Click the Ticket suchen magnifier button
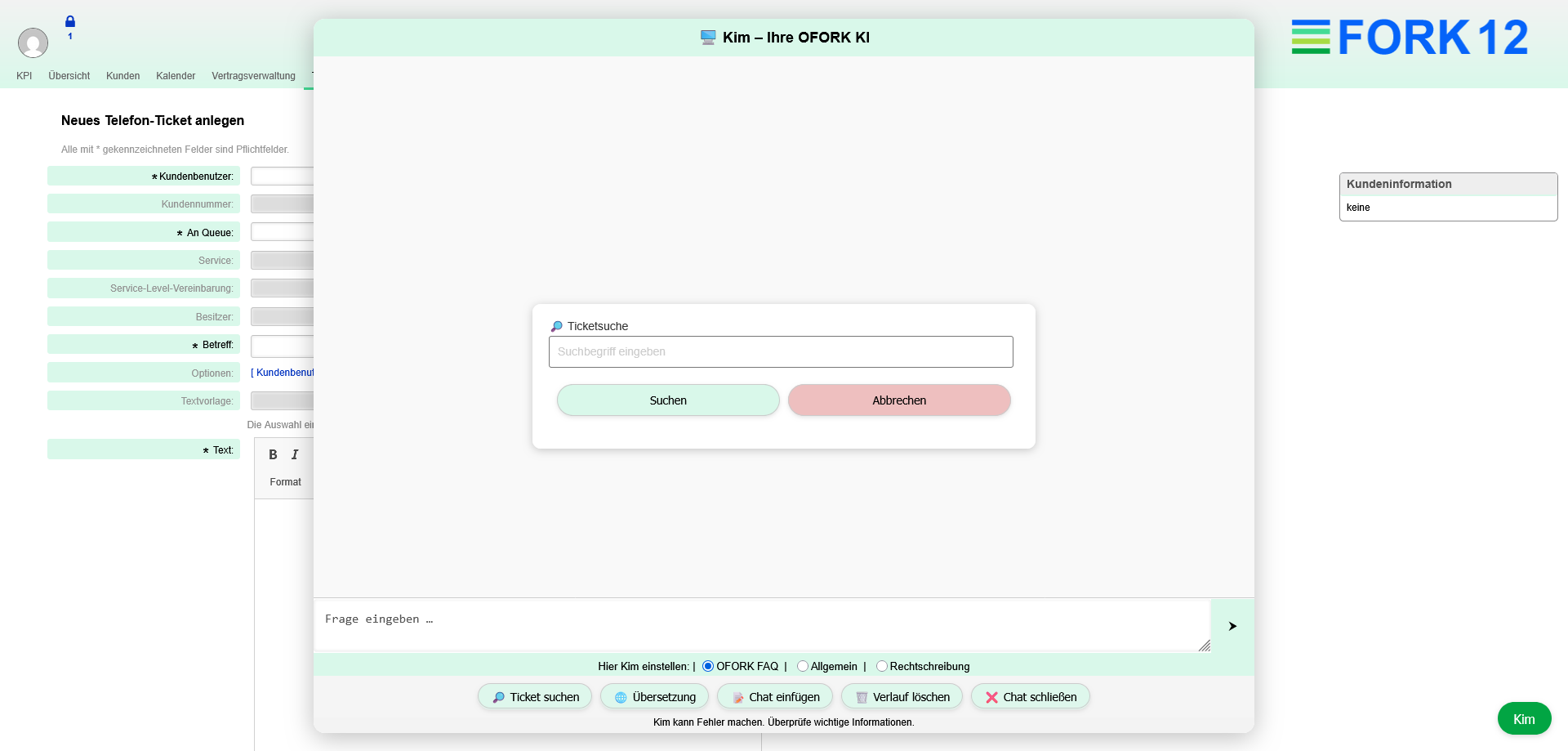This screenshot has height=751, width=1568. tap(535, 697)
